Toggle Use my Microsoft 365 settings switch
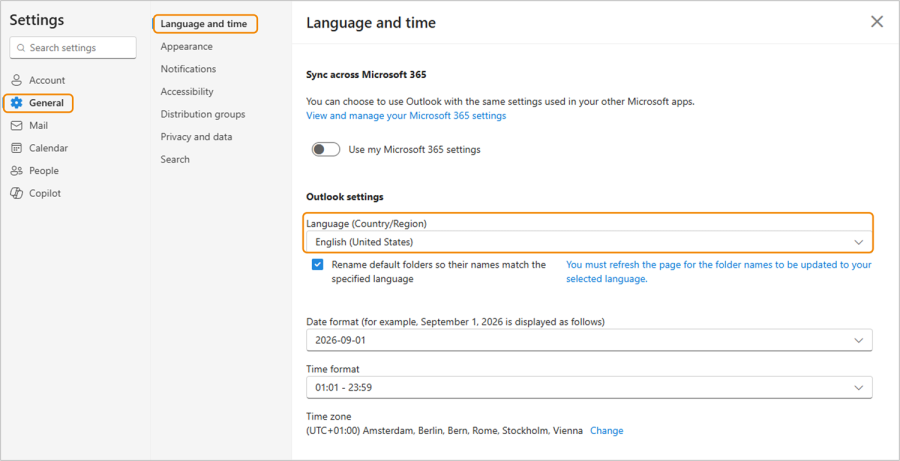Screen dimensions: 900x461 coord(325,149)
